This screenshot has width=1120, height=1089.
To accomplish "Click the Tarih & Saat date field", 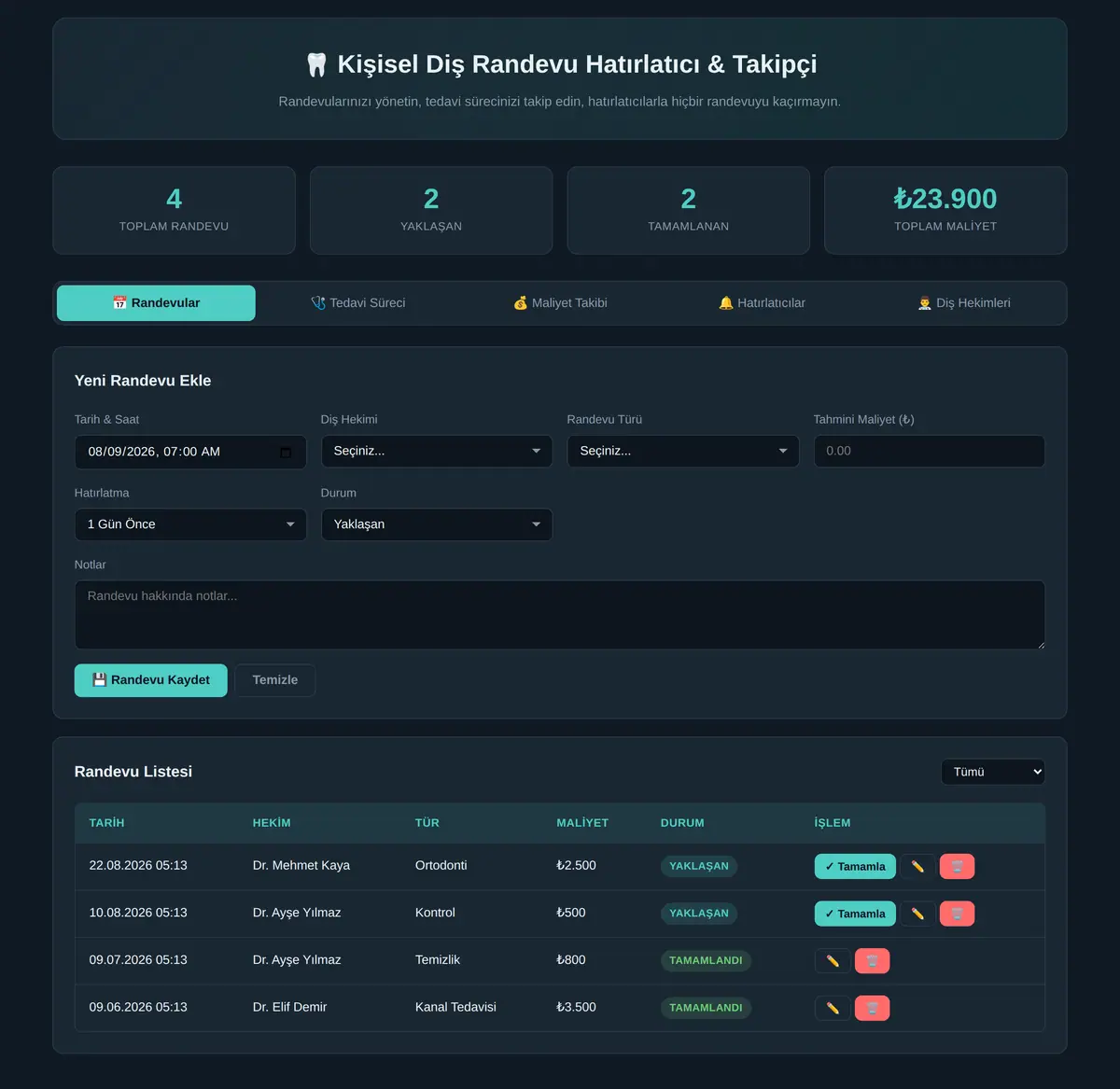I will pos(190,452).
